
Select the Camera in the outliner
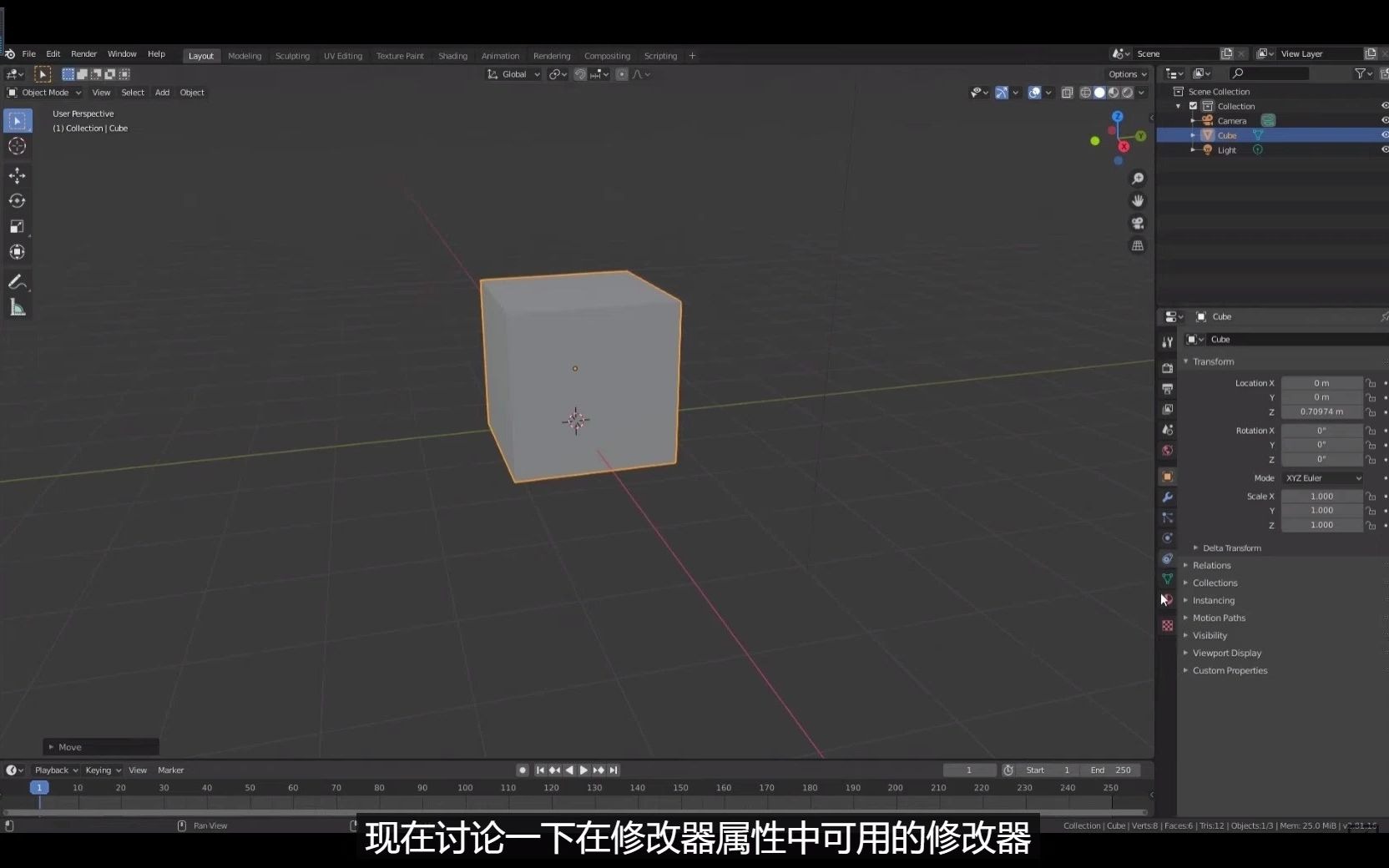point(1233,120)
